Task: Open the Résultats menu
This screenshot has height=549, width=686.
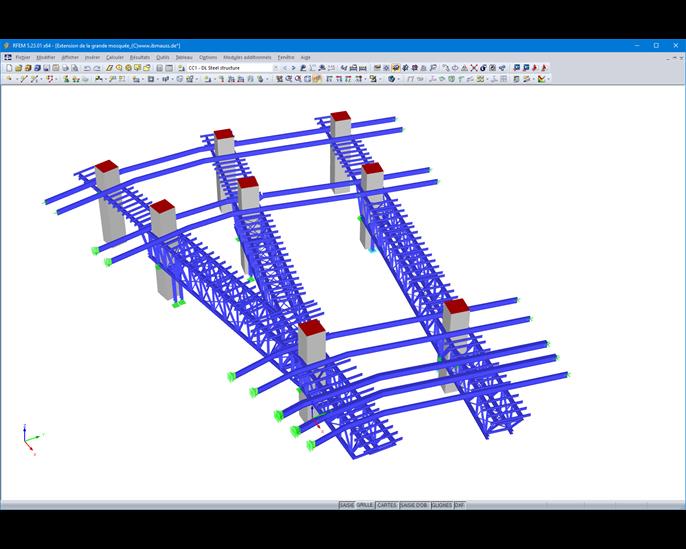Action: 140,57
